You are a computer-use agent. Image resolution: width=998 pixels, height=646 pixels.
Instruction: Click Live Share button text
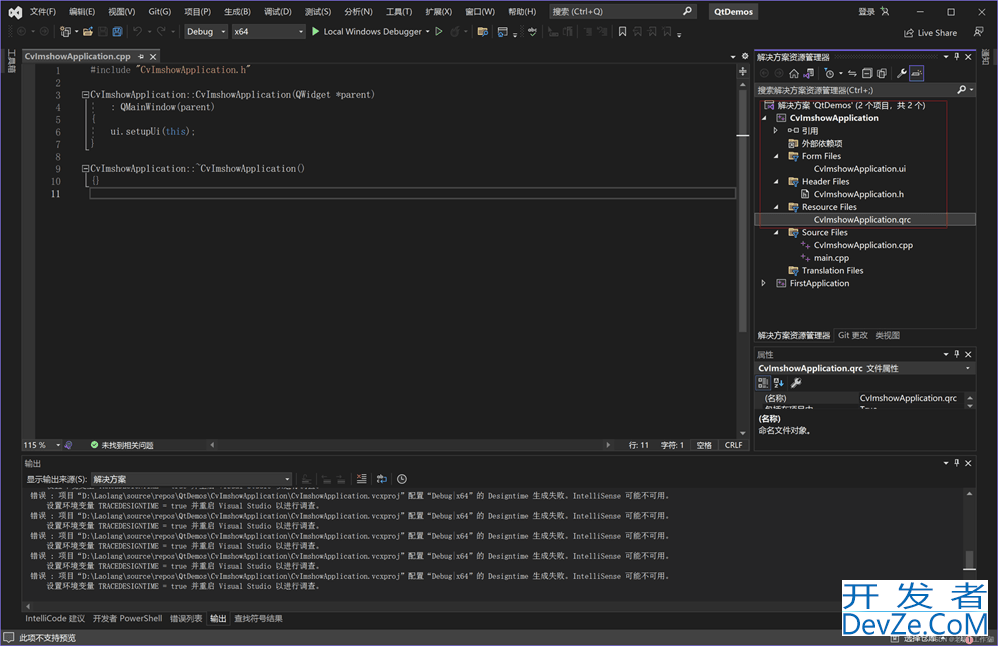coord(937,32)
